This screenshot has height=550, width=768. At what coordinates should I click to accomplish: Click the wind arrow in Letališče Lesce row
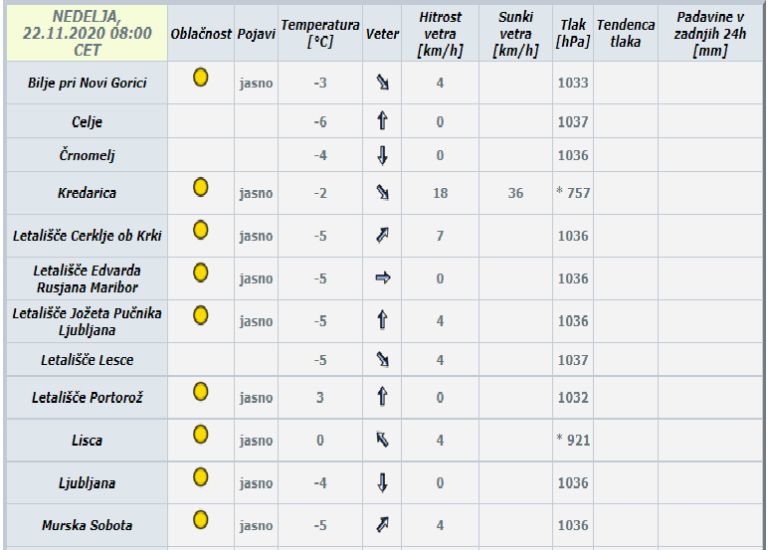pos(383,359)
